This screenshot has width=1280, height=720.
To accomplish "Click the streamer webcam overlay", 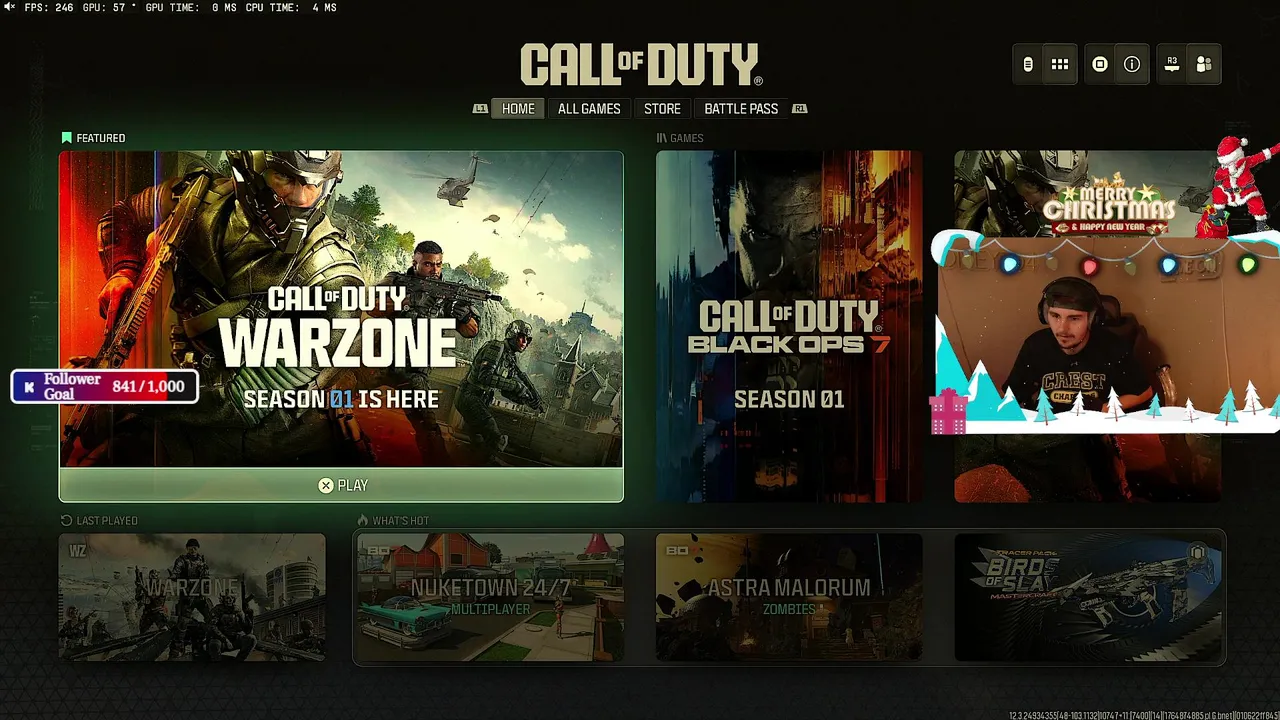I will [x=1108, y=333].
